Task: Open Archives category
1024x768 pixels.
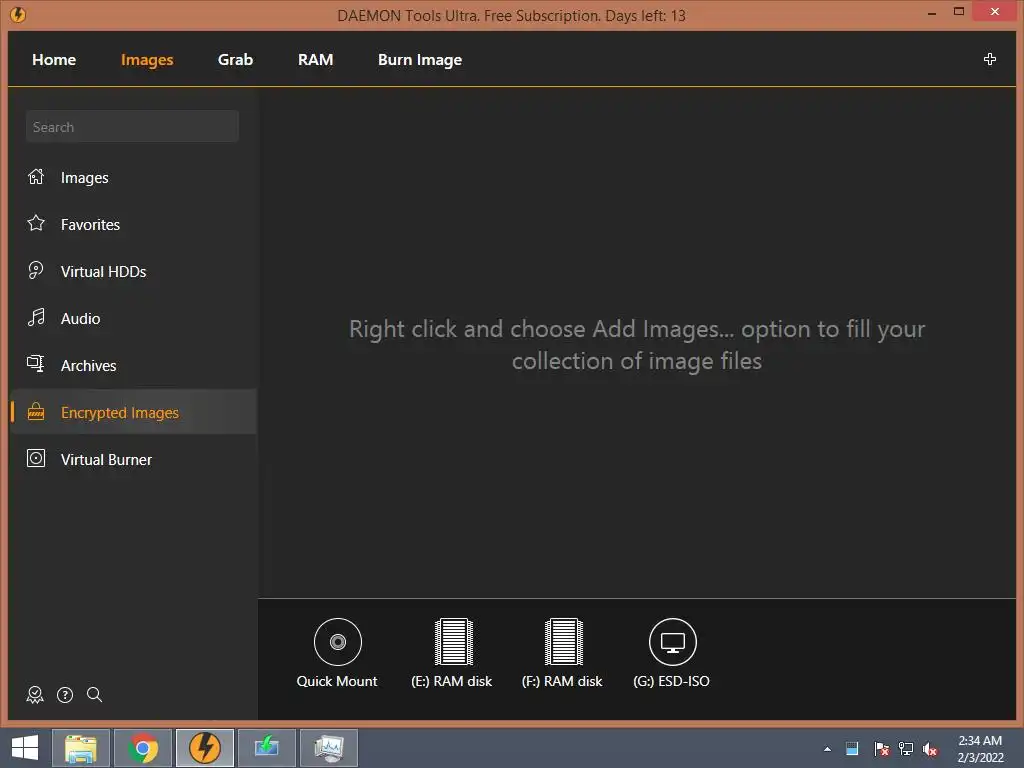Action: (x=88, y=366)
